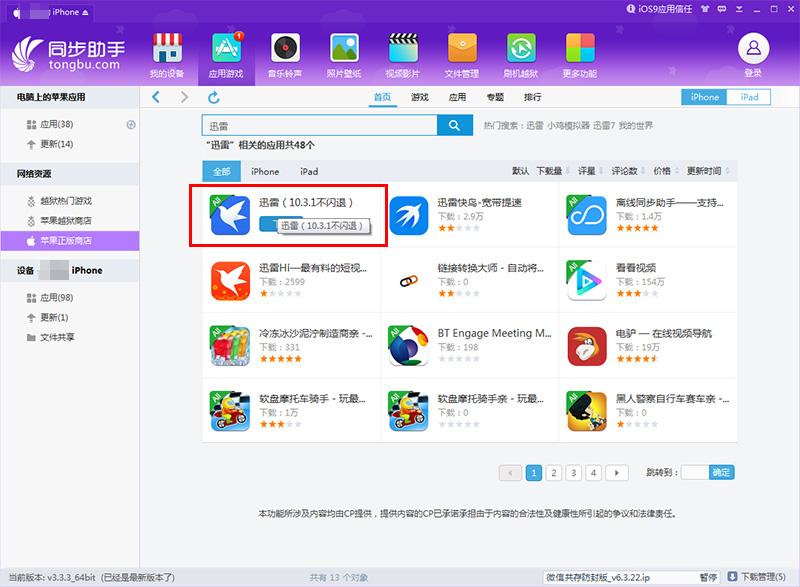Image resolution: width=800 pixels, height=587 pixels.
Task: Click the iOS9应用信任 info icon
Action: (x=631, y=9)
